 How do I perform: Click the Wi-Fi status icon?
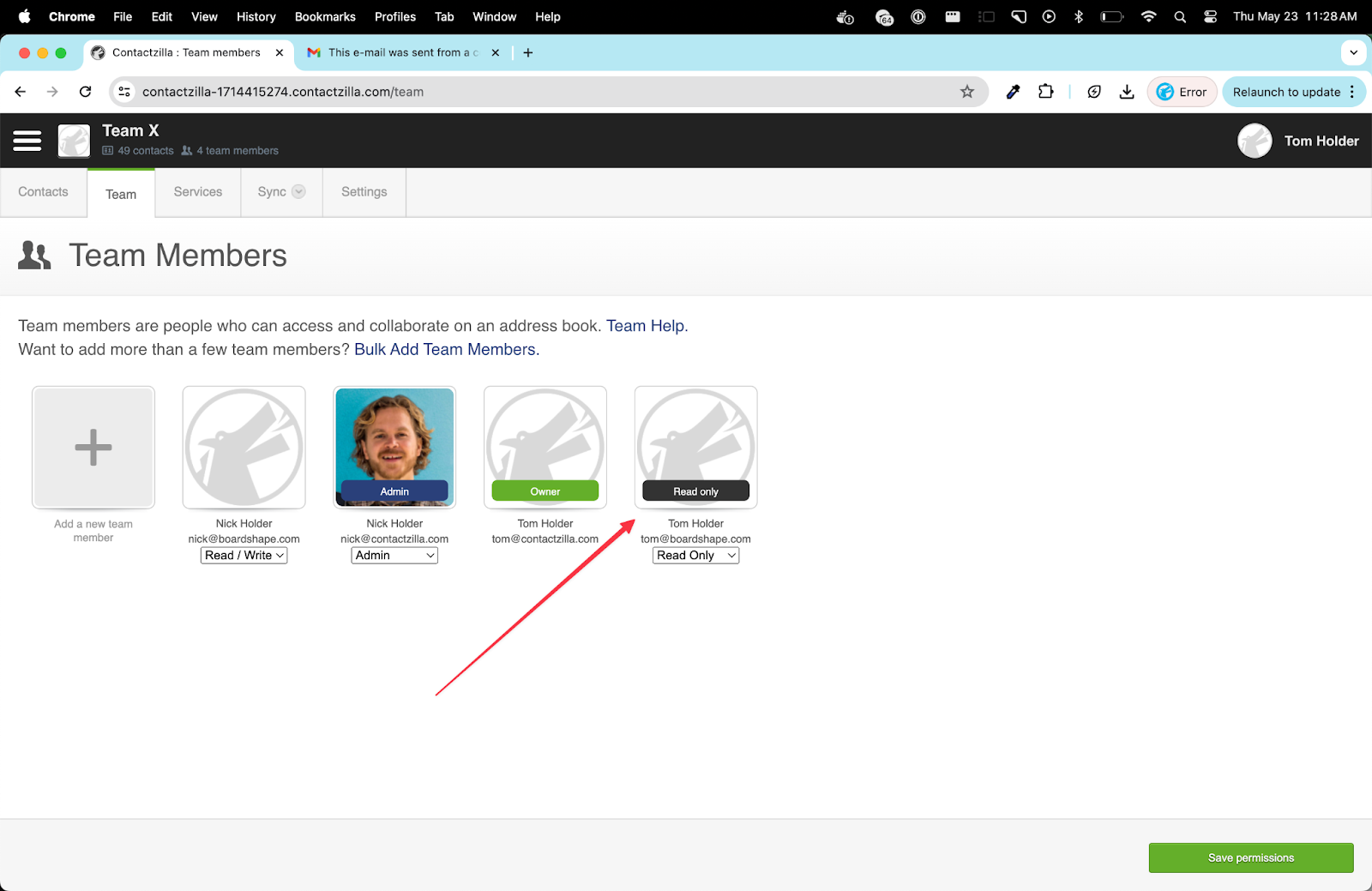coord(1149,16)
